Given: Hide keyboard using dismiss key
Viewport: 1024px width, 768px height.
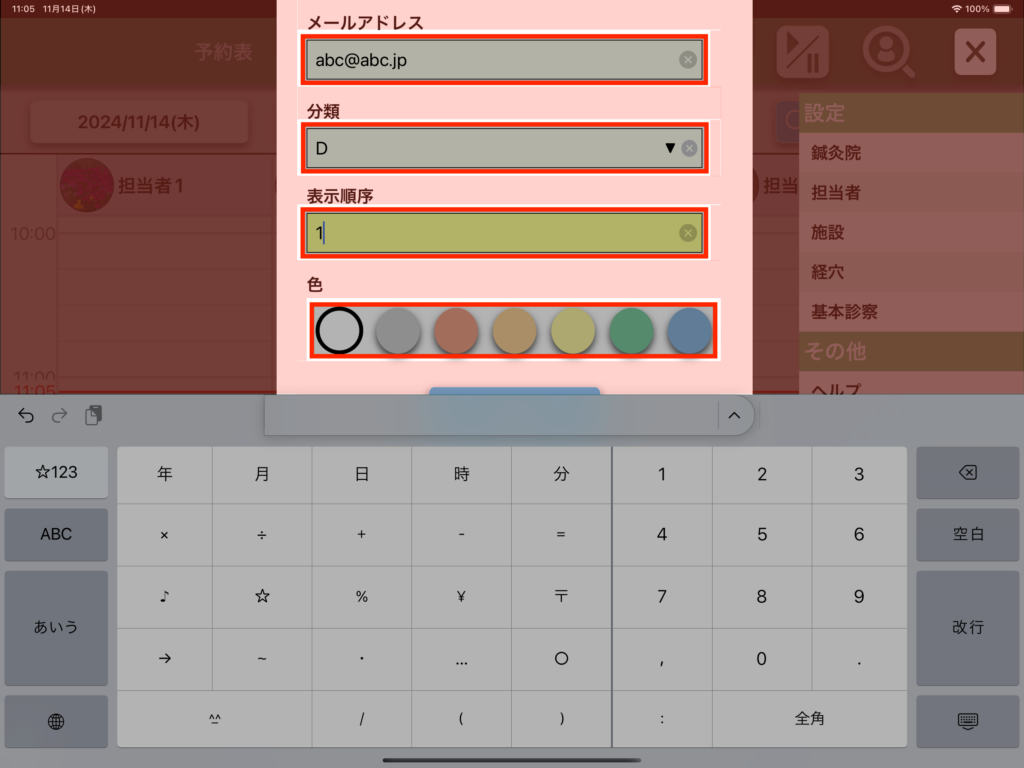Looking at the screenshot, I should click(x=967, y=721).
